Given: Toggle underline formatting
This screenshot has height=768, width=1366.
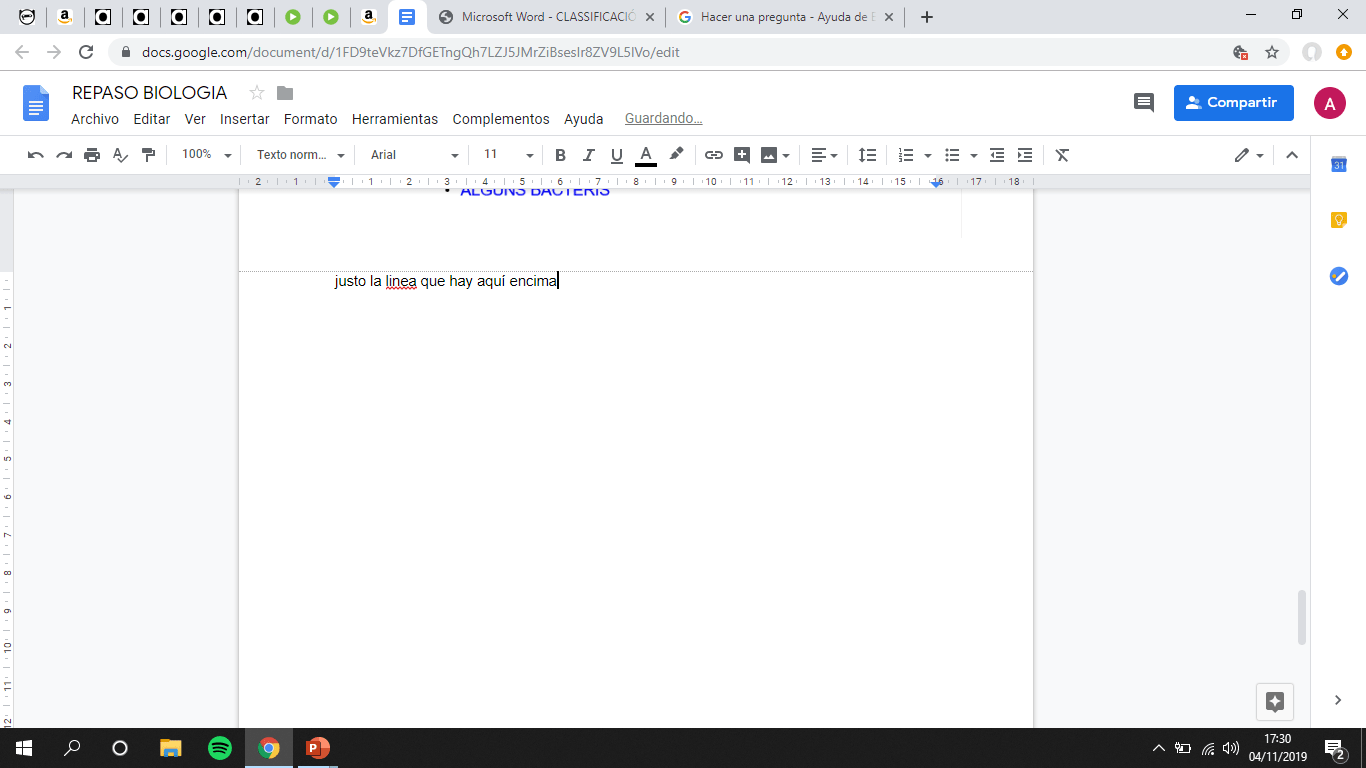Looking at the screenshot, I should (616, 155).
